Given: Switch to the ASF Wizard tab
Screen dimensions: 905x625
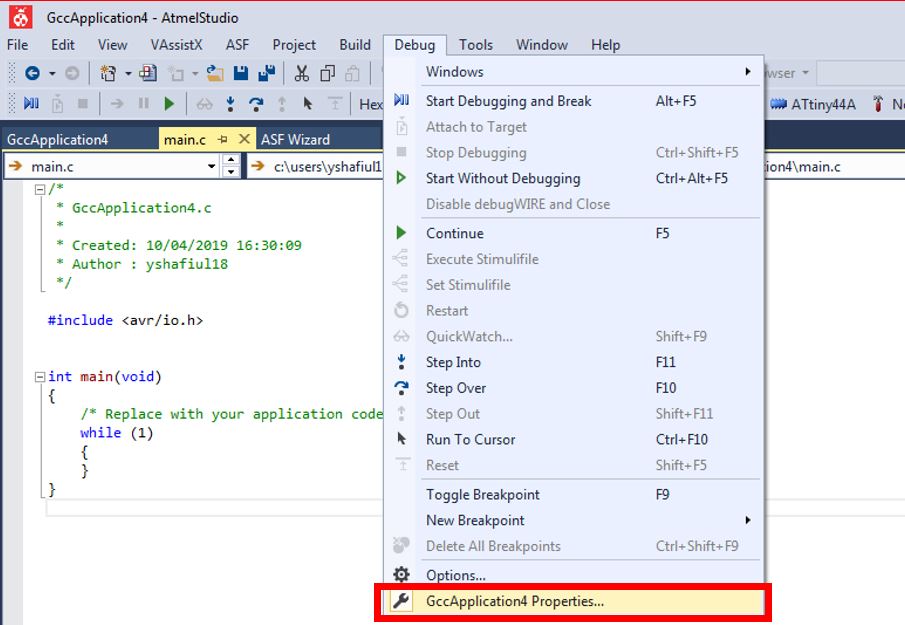Looking at the screenshot, I should coord(295,139).
